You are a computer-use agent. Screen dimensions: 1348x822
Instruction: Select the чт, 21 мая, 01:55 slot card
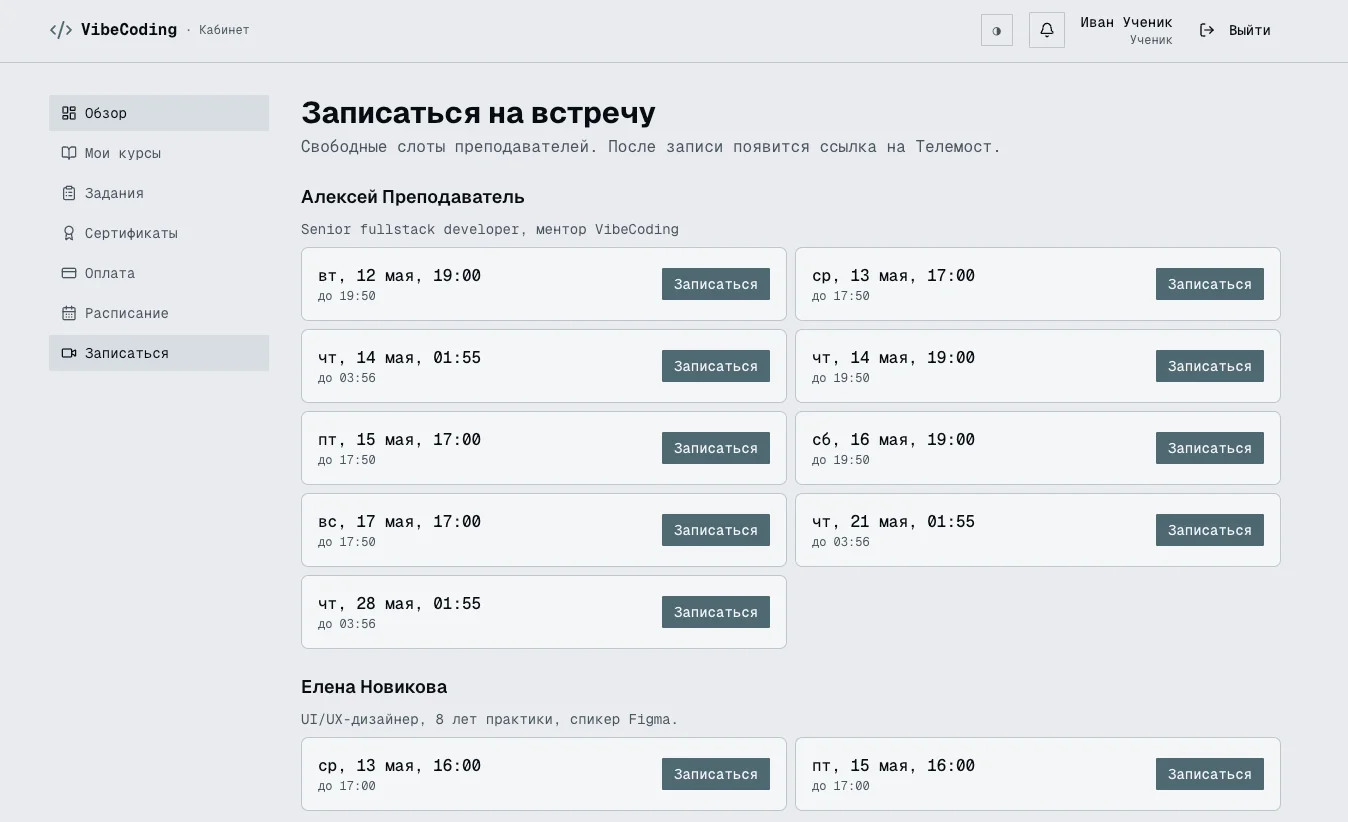[1038, 530]
